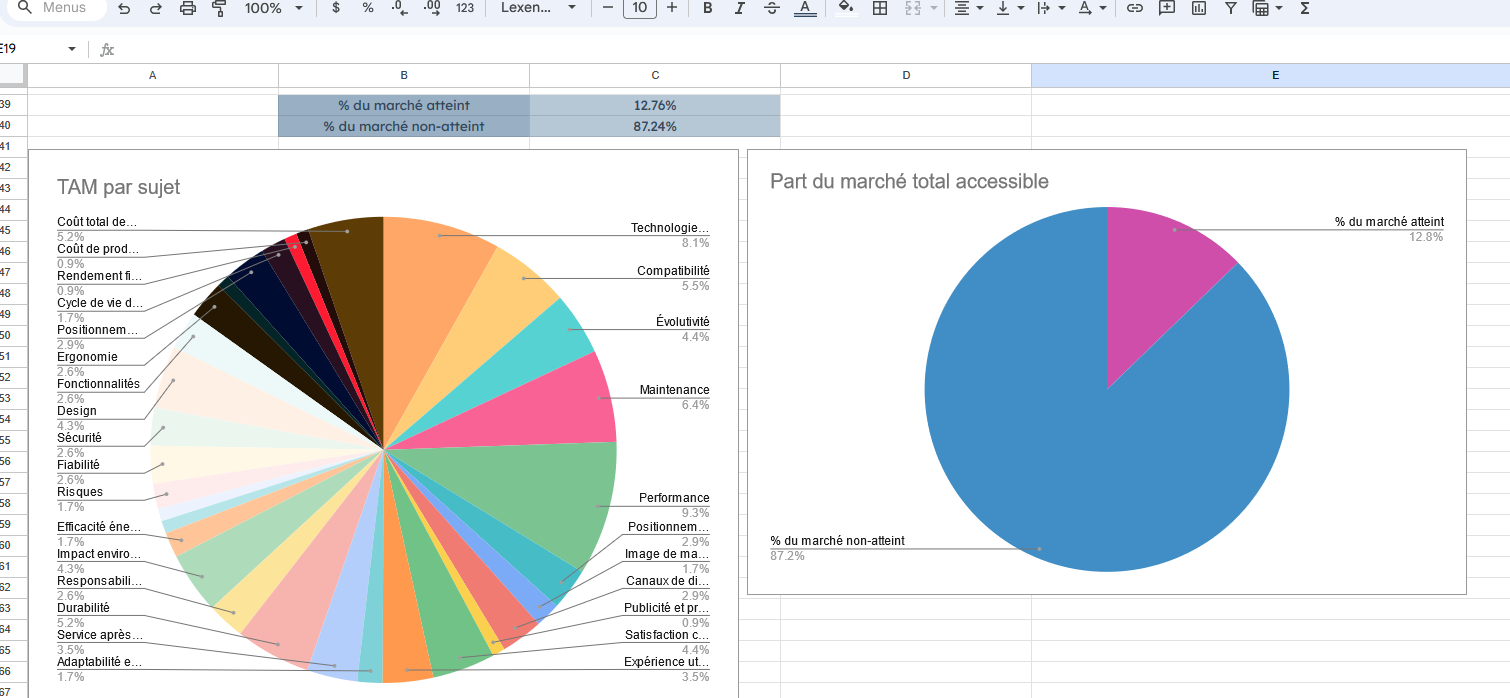This screenshot has width=1510, height=698.
Task: Open the 100% zoom dropdown
Action: [273, 8]
